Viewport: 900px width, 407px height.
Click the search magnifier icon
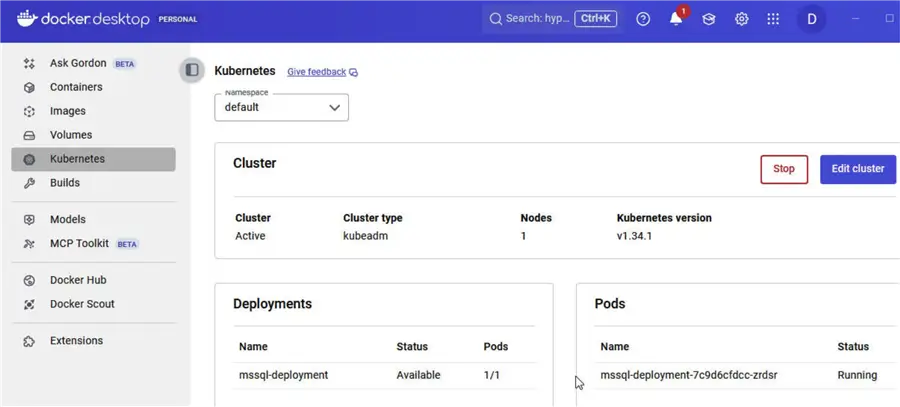pyautogui.click(x=495, y=19)
